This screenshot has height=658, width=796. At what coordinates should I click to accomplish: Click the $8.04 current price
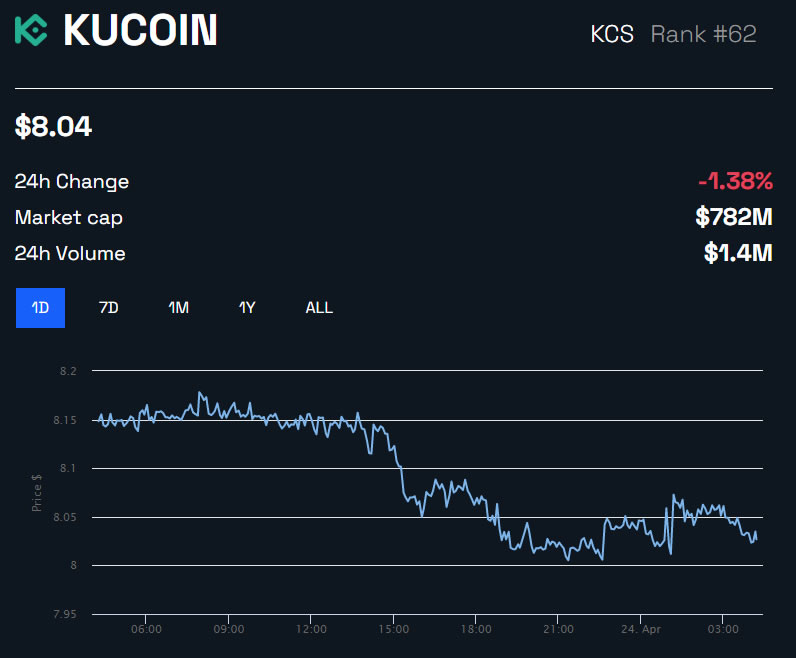tap(53, 127)
